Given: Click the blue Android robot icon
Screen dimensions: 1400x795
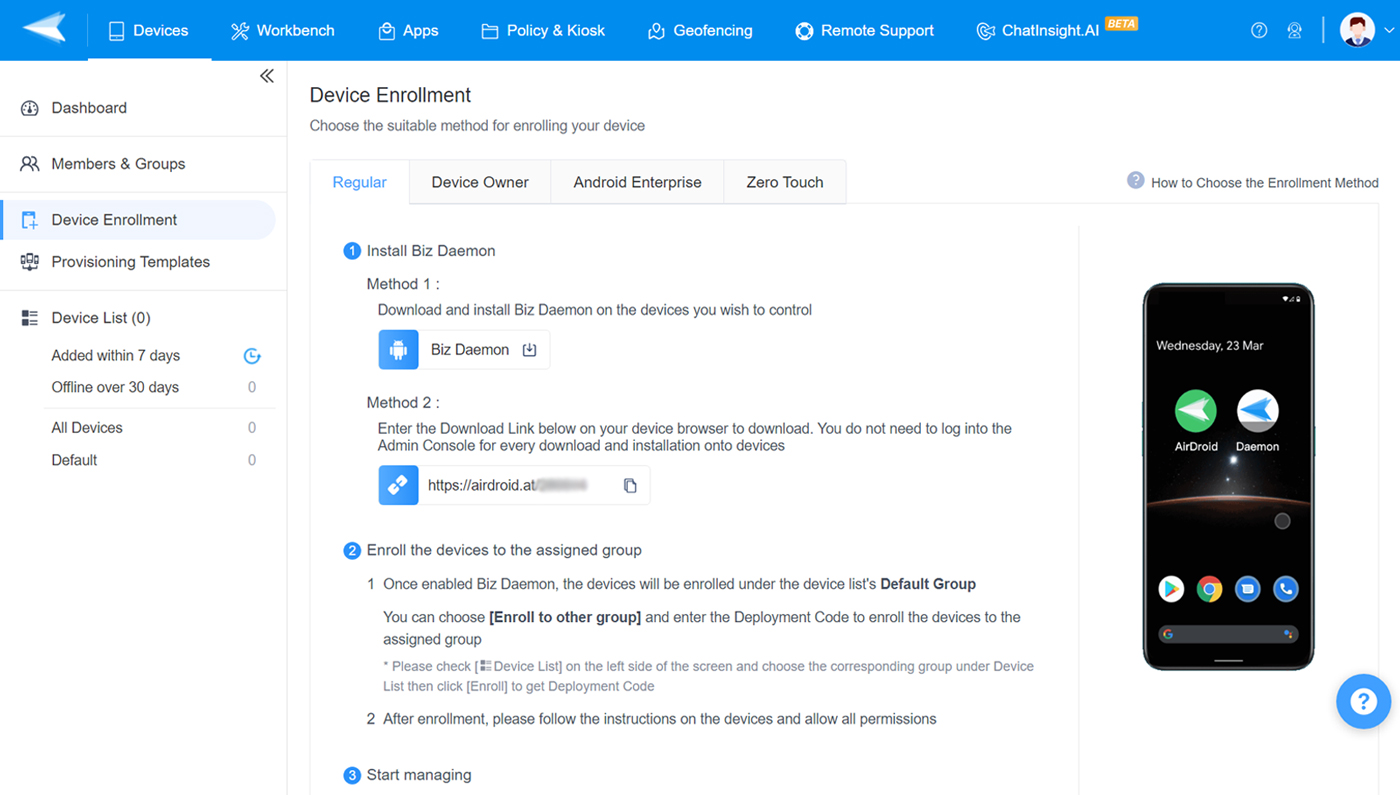Looking at the screenshot, I should (x=398, y=350).
